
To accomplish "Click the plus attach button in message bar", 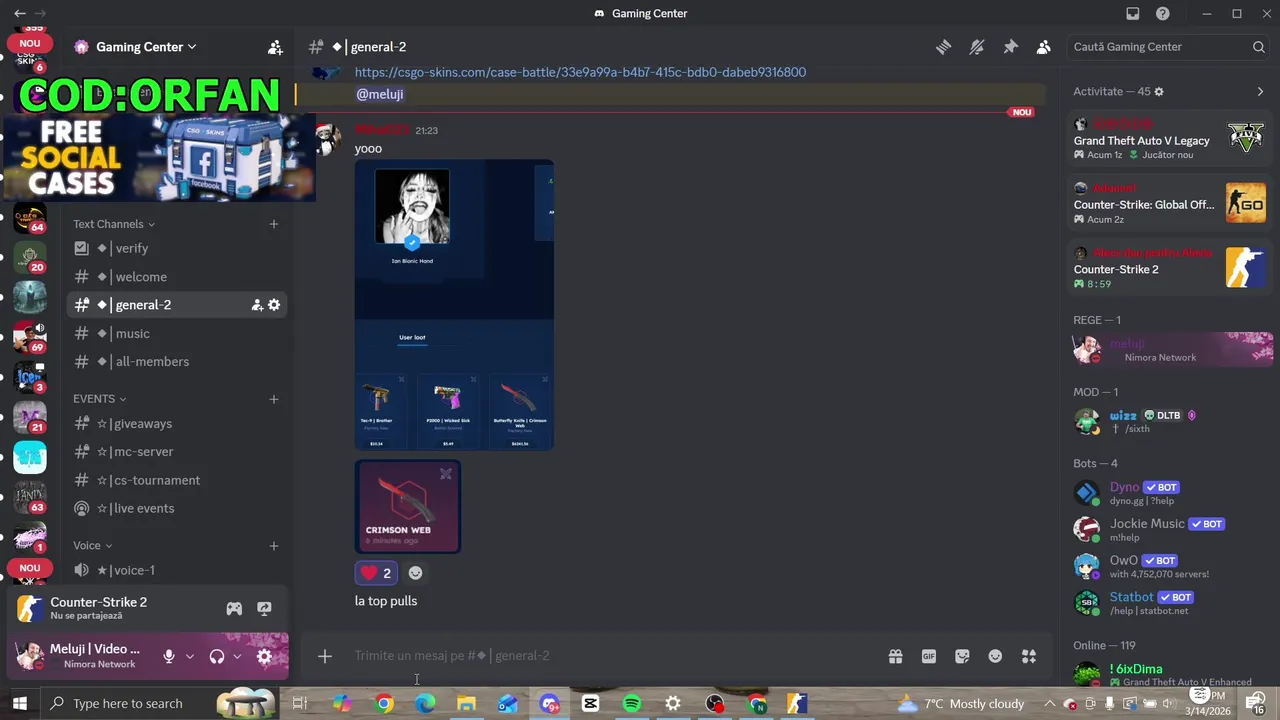I will click(x=324, y=656).
